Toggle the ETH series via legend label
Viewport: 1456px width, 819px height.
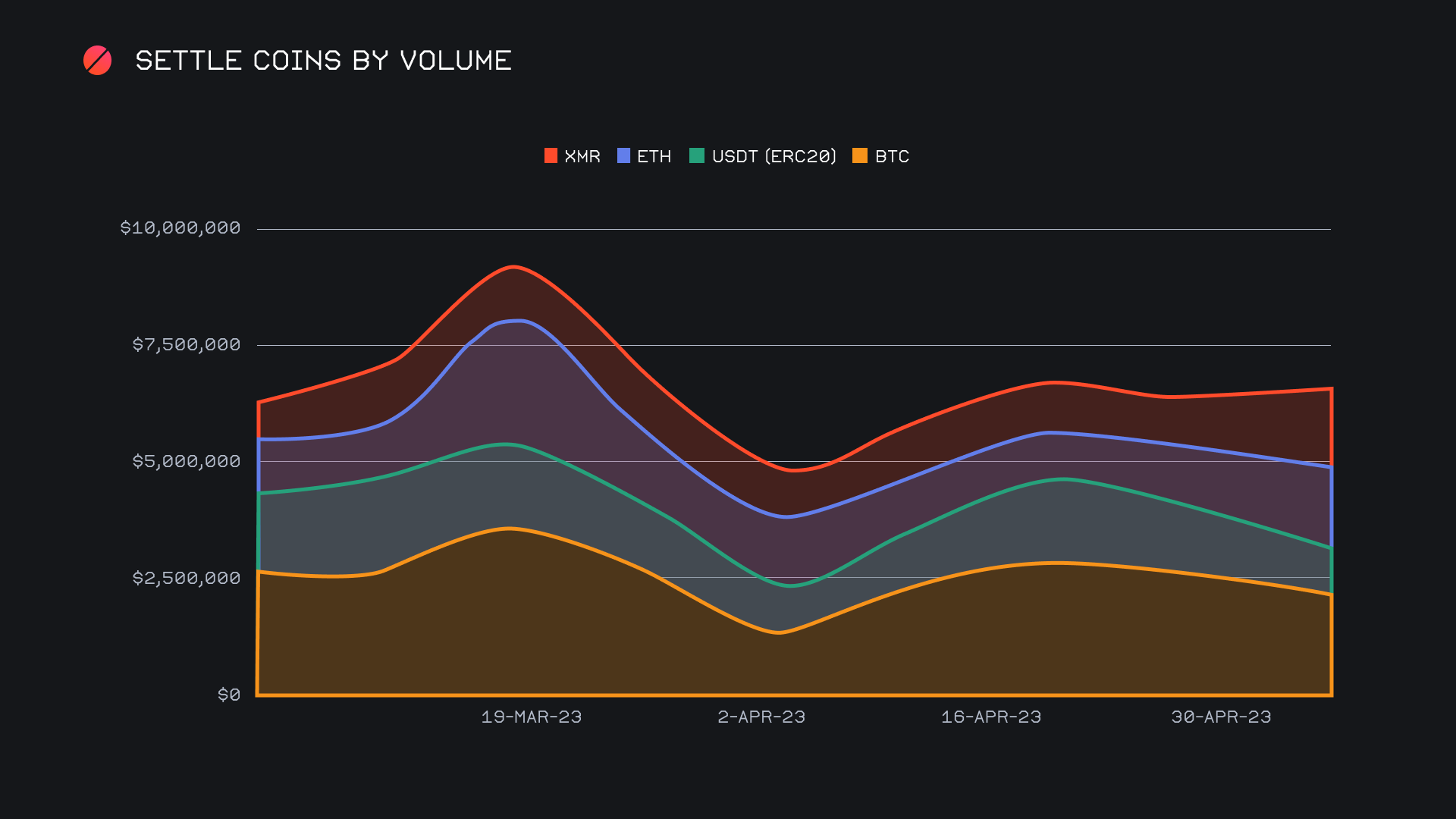tap(654, 156)
